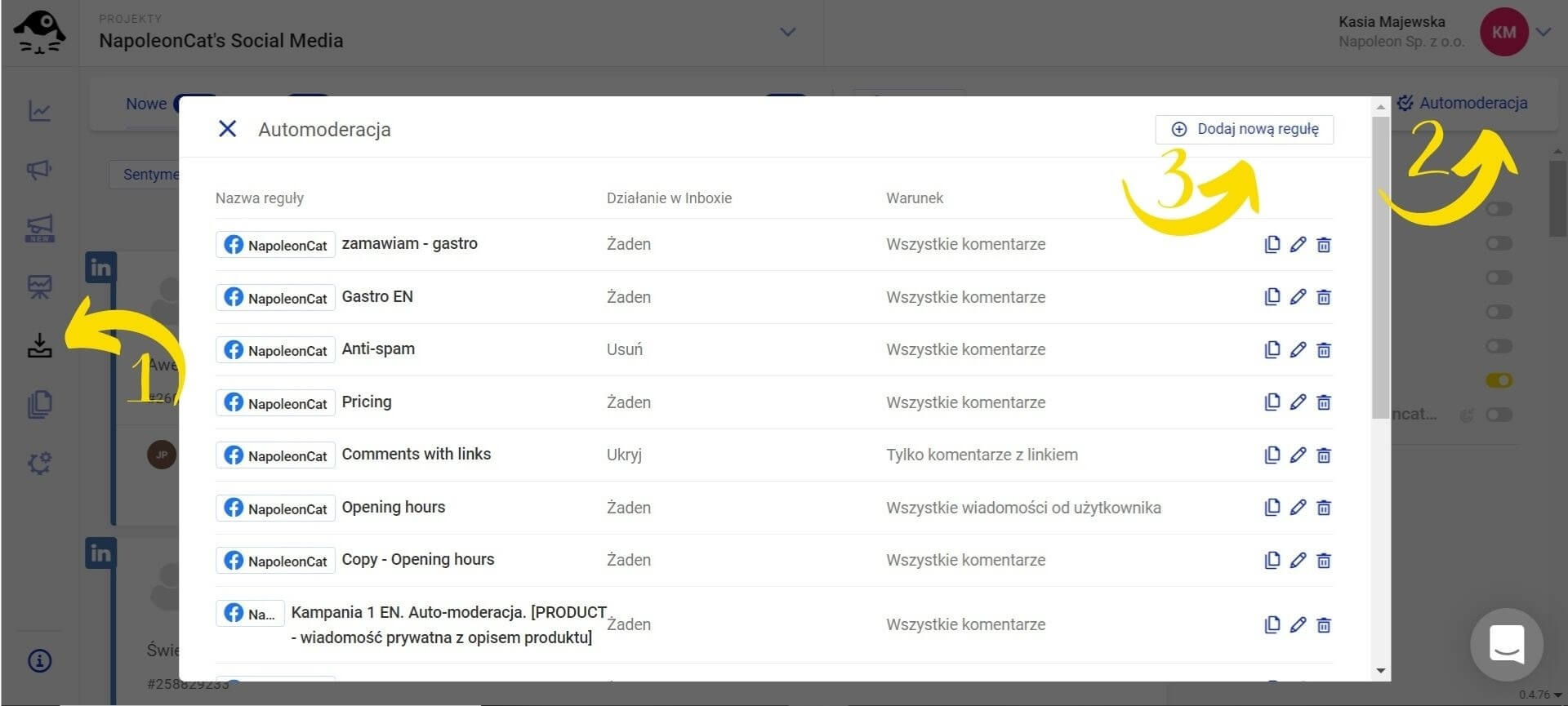Delete the 'Gastro EN' rule
1568x706 pixels.
pos(1324,297)
